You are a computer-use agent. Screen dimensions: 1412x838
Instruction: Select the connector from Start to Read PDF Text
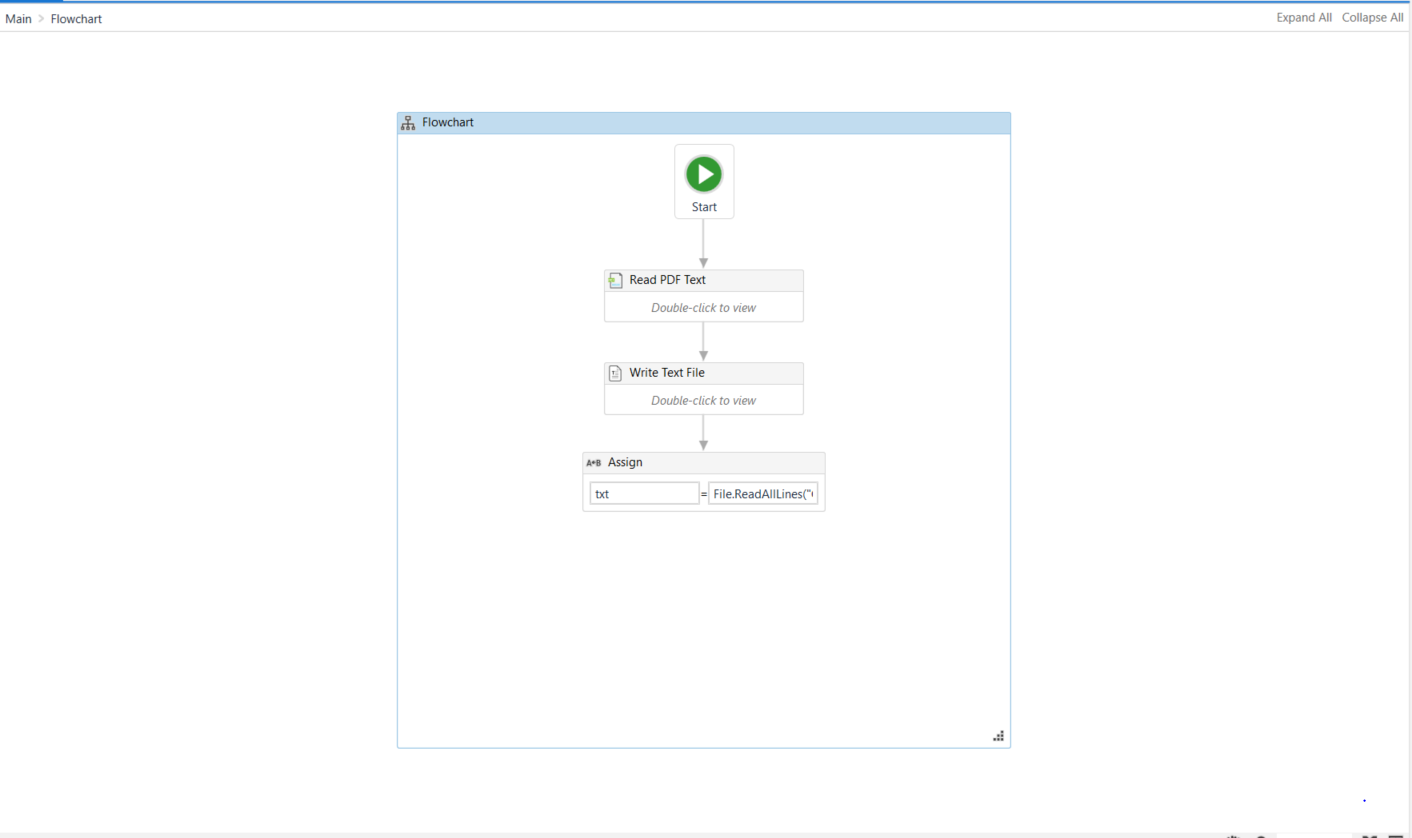pyautogui.click(x=703, y=242)
